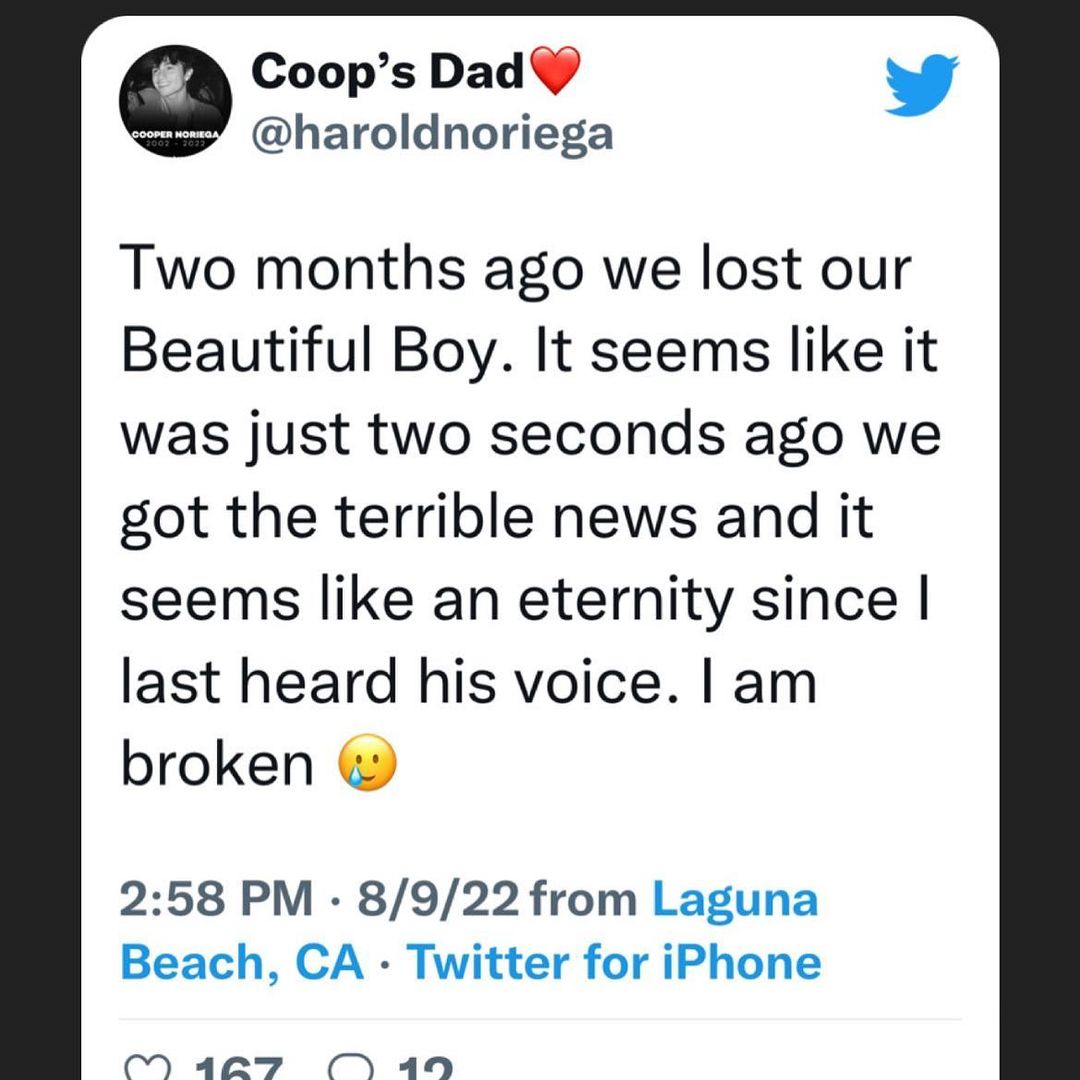This screenshot has height=1080, width=1080.
Task: Click the "COOPER NORIEGA" caption on the avatar
Action: [175, 134]
